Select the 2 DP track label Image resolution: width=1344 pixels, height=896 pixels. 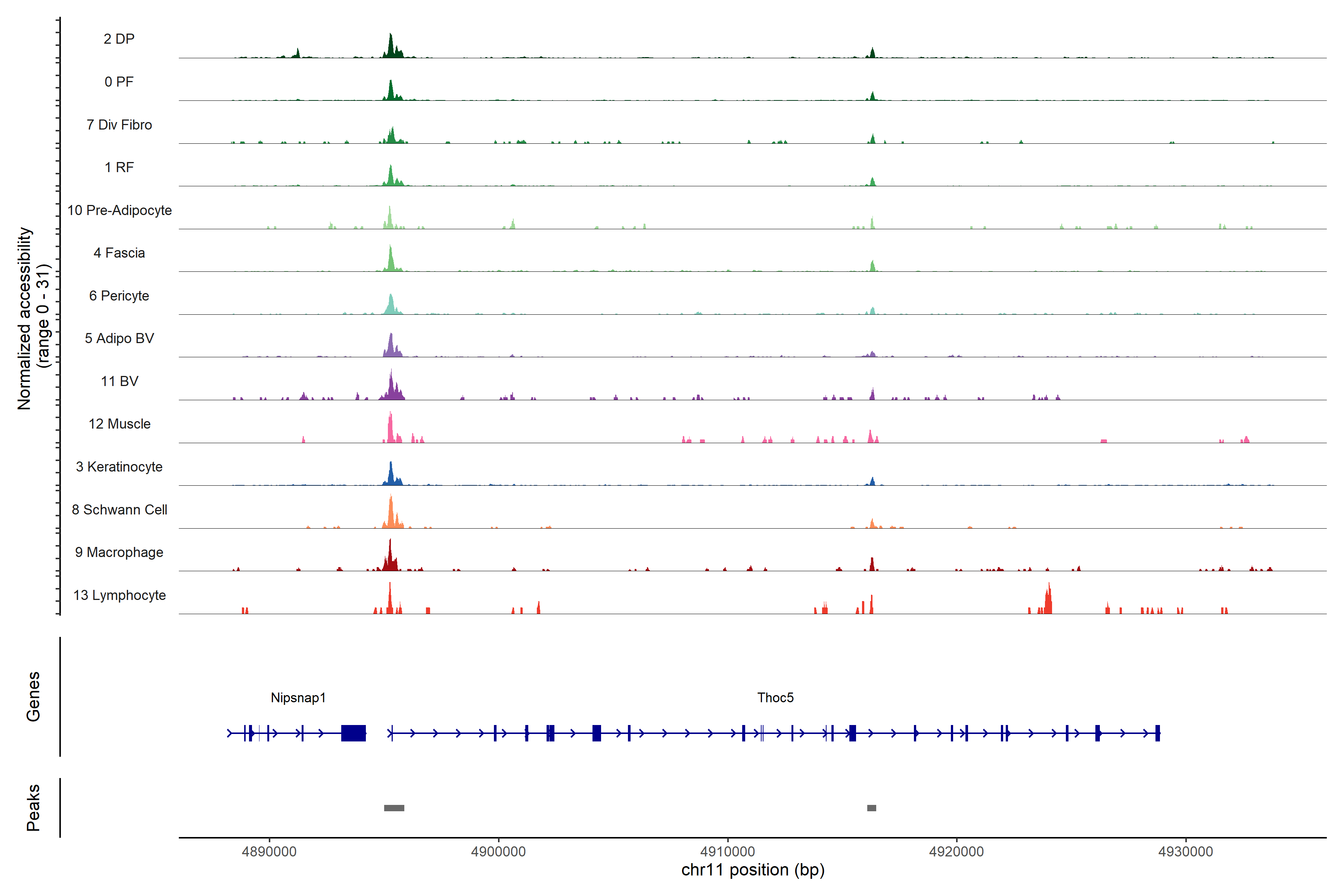(x=119, y=39)
